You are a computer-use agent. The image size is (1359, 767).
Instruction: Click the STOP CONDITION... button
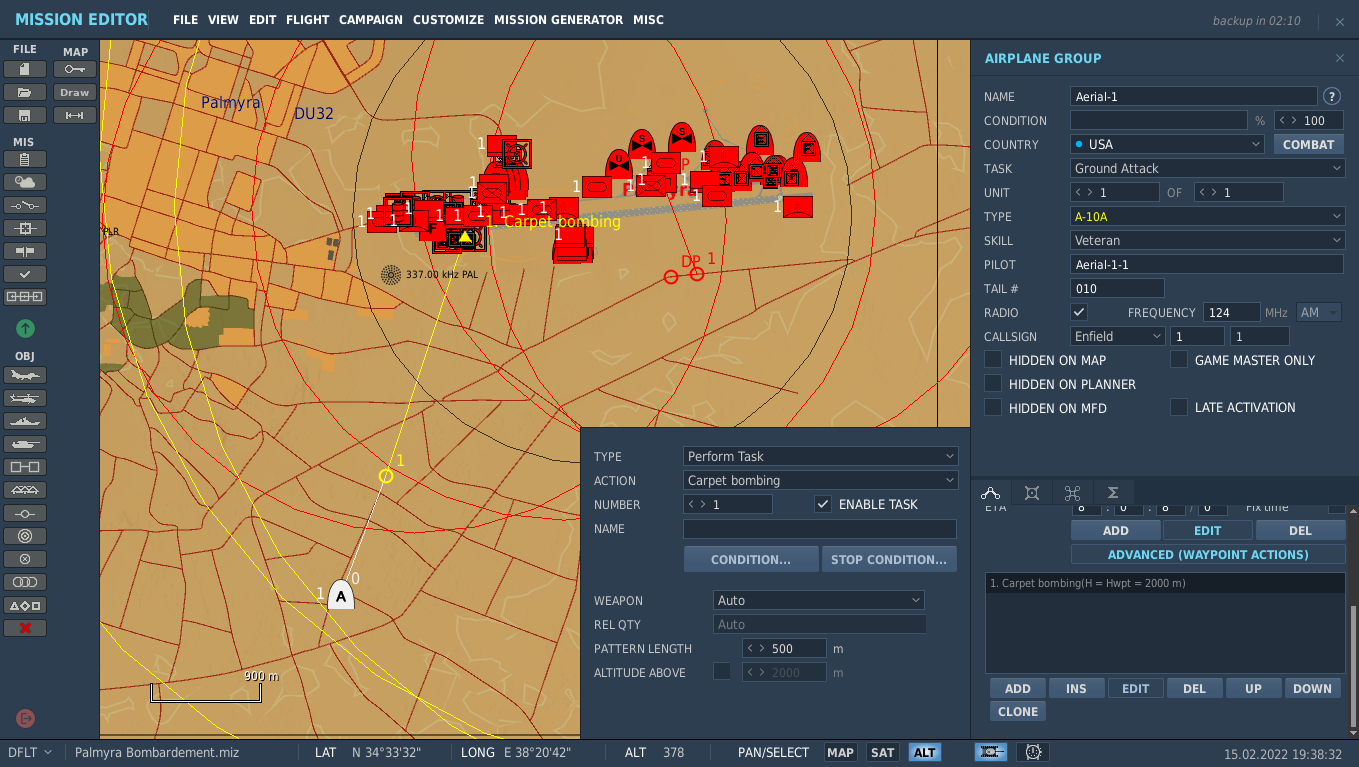click(889, 559)
